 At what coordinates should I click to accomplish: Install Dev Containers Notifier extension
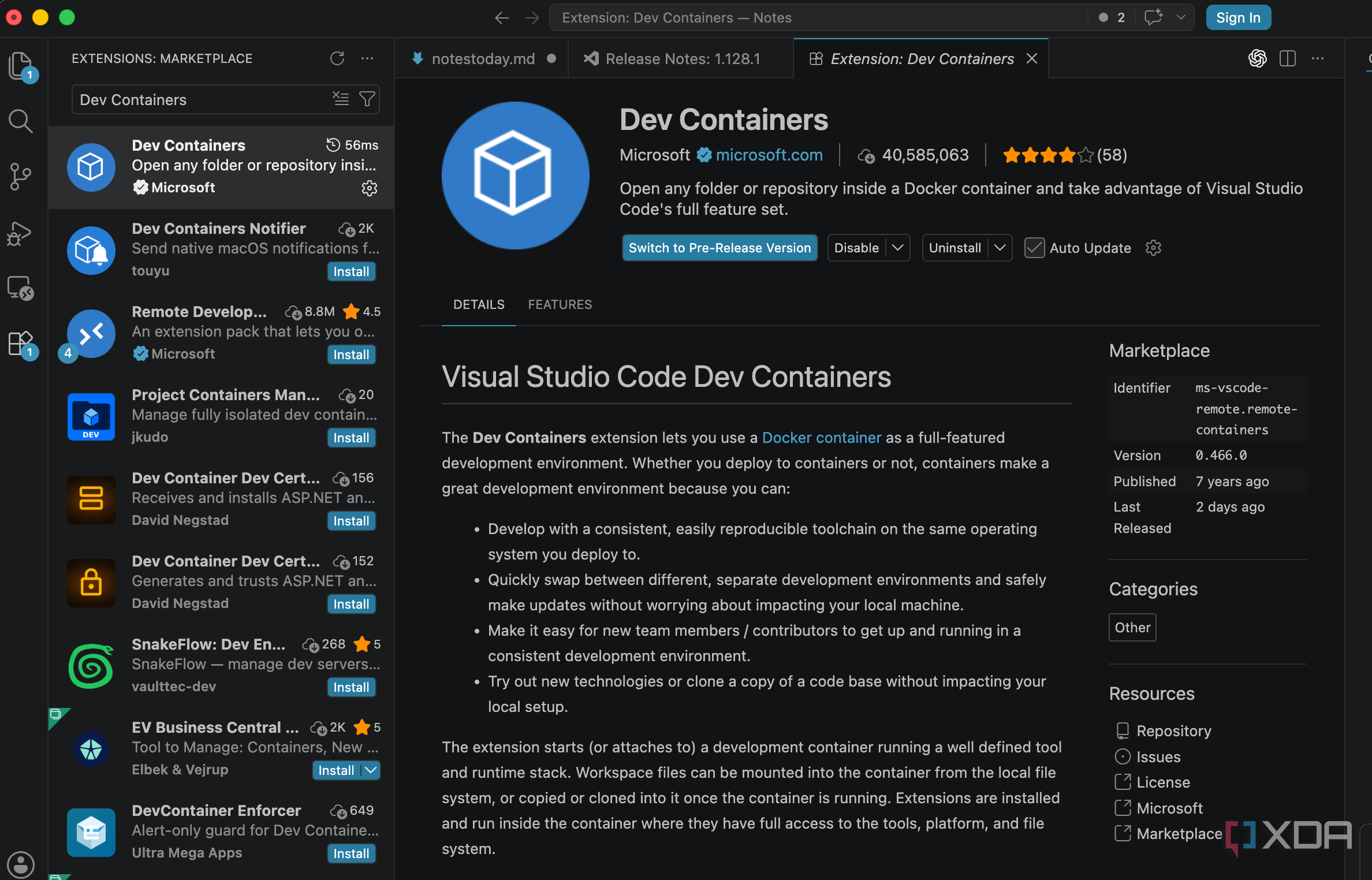point(351,271)
